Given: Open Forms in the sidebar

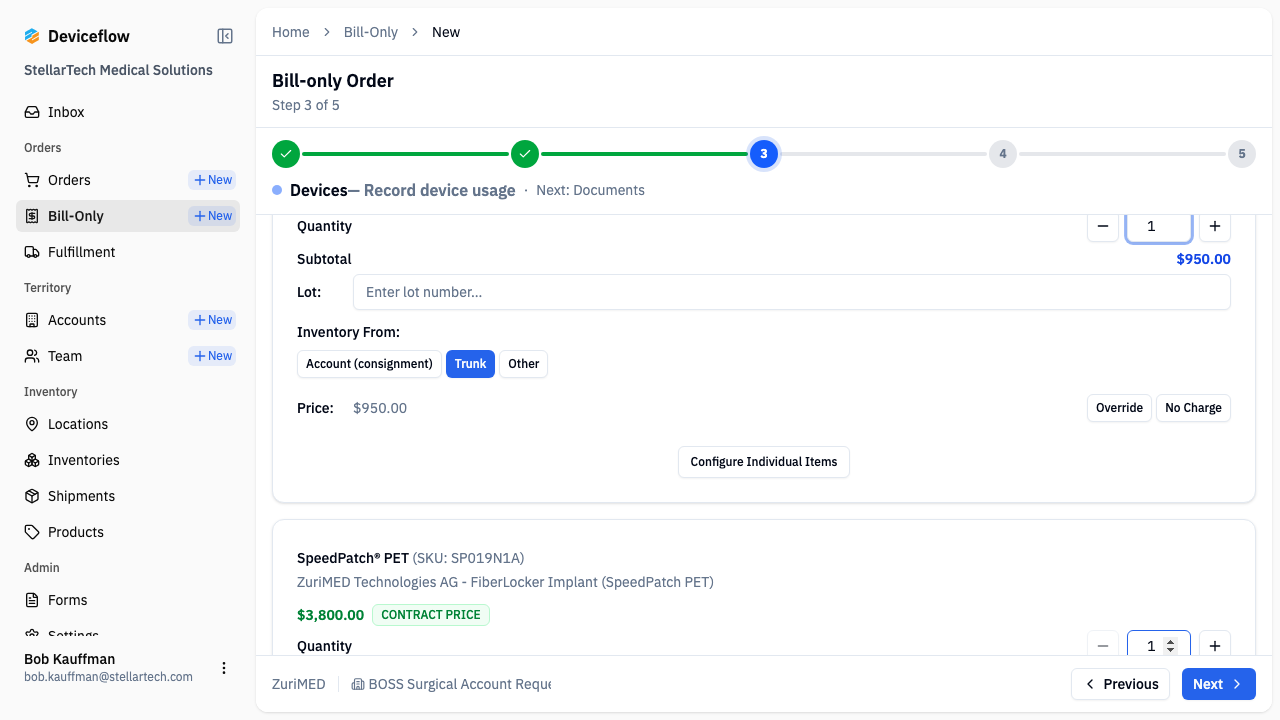Looking at the screenshot, I should click(128, 600).
